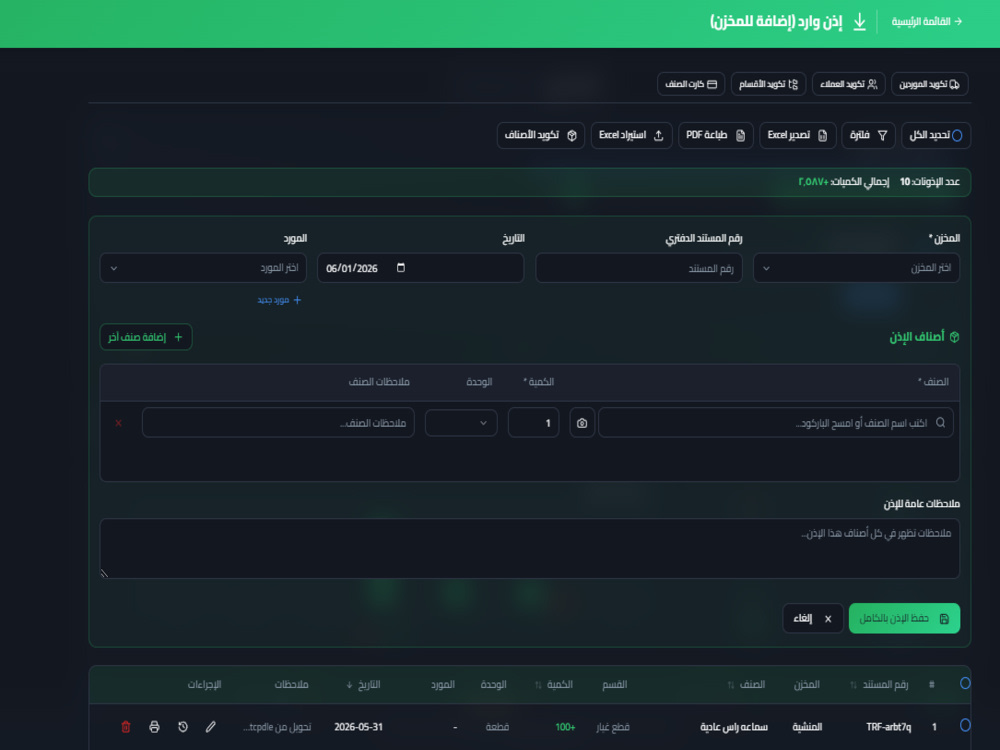This screenshot has height=750, width=1000.
Task: Go back to القائمة الرئيسية main menu
Action: [927, 22]
